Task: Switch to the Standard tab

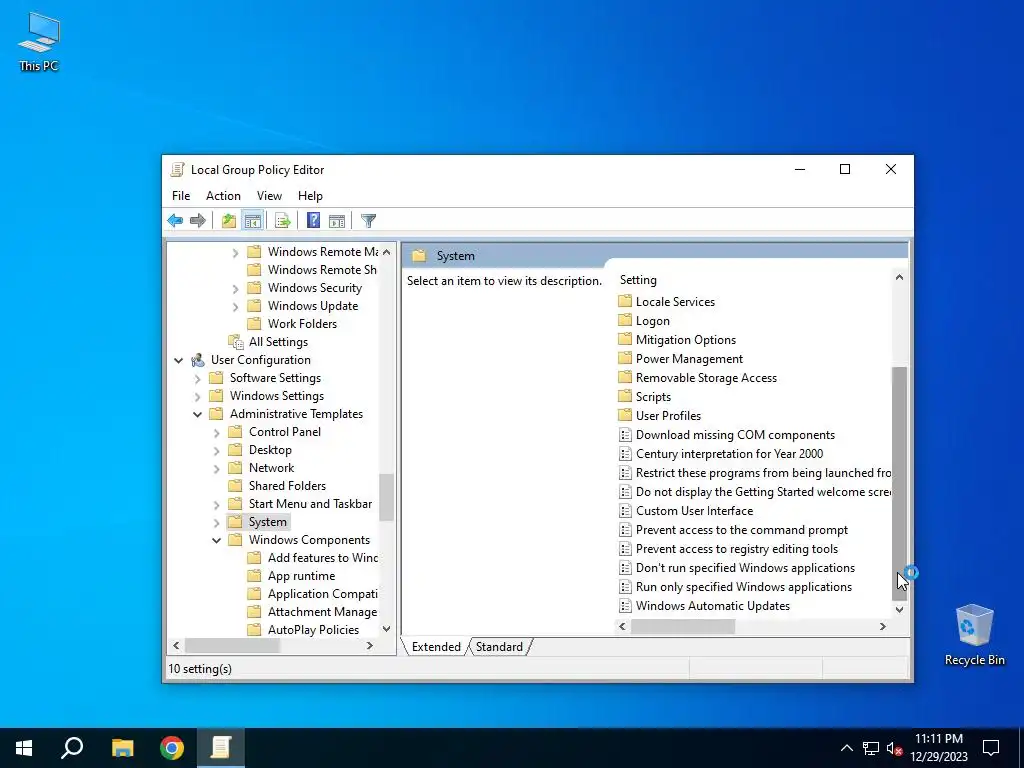Action: (499, 647)
